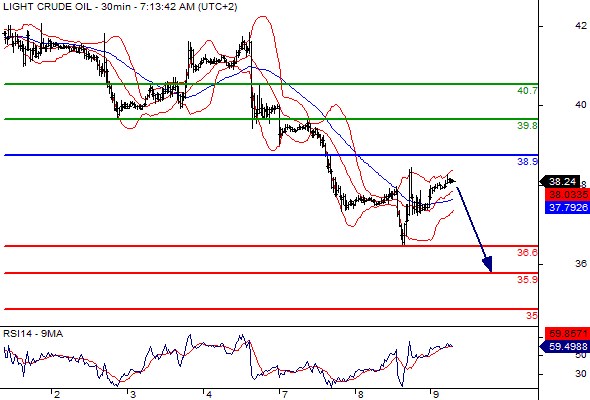
Task: Click the blue RSI value 59.4988
Action: pyautogui.click(x=564, y=346)
